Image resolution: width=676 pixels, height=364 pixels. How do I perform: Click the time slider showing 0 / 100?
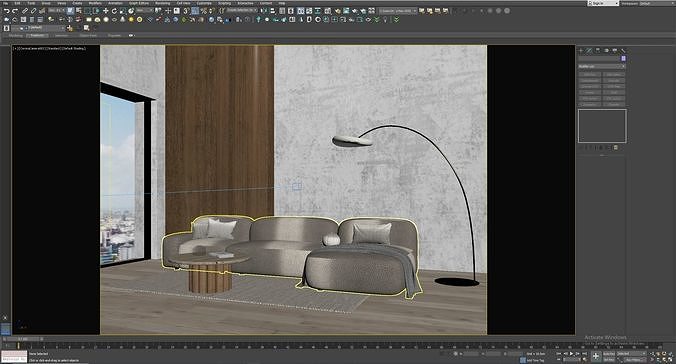point(22,339)
